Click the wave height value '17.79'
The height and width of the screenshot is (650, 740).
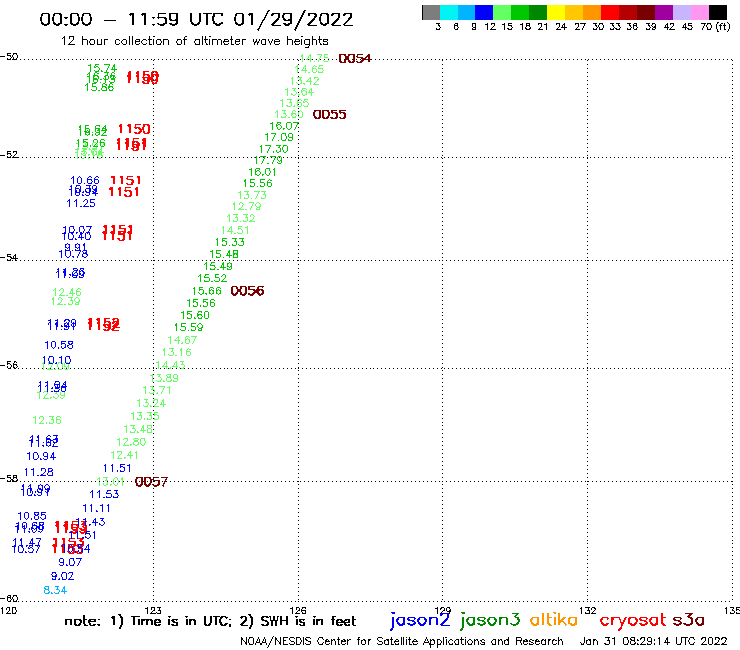(x=268, y=160)
